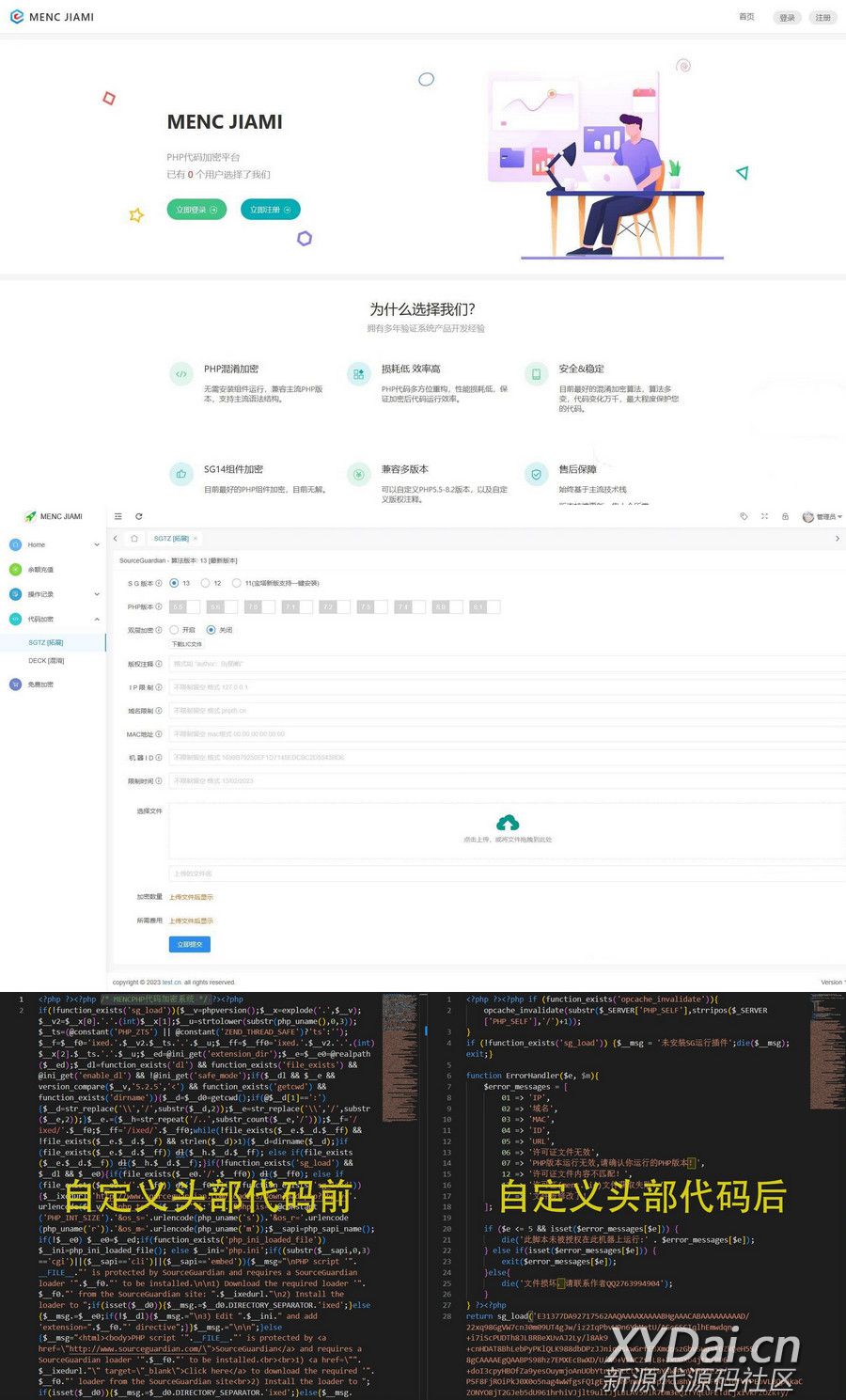The height and width of the screenshot is (1400, 846).
Task: Toggle the PHP 5.5 version switch
Action: [x=184, y=607]
